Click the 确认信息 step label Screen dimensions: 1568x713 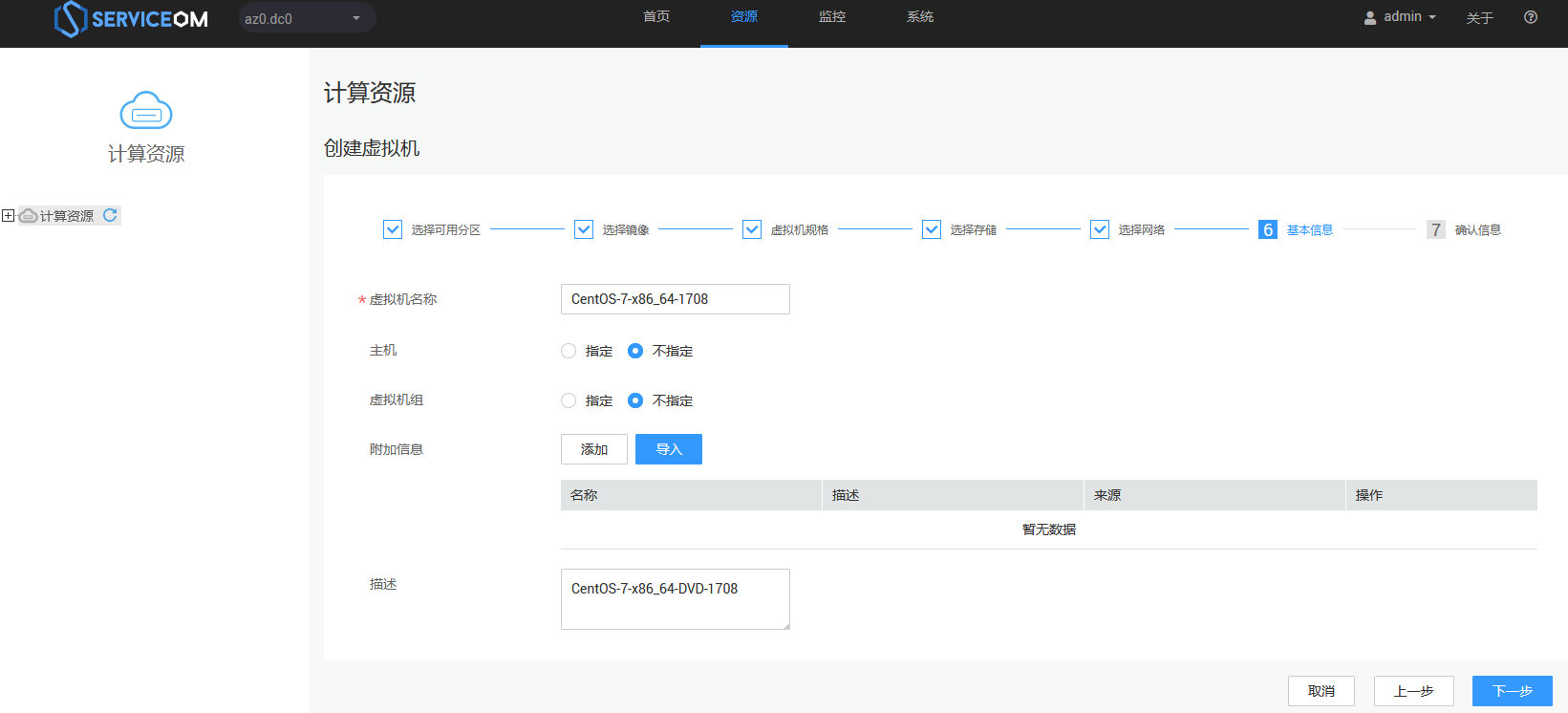pos(1478,230)
